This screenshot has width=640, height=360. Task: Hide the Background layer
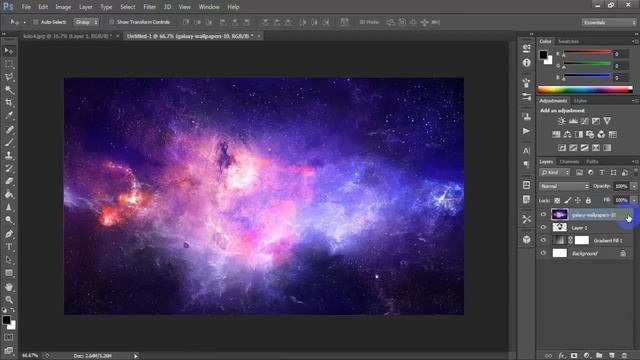543,253
